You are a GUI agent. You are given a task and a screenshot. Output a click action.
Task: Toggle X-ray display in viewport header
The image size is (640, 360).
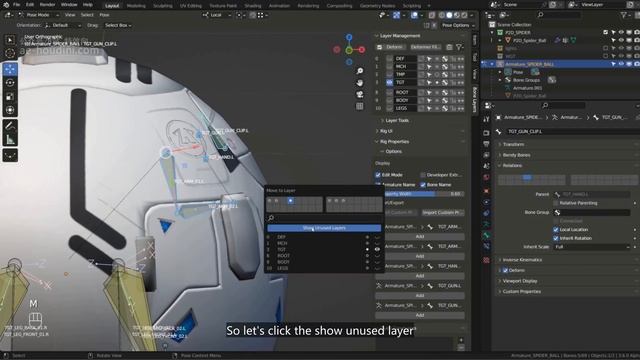pyautogui.click(x=432, y=15)
